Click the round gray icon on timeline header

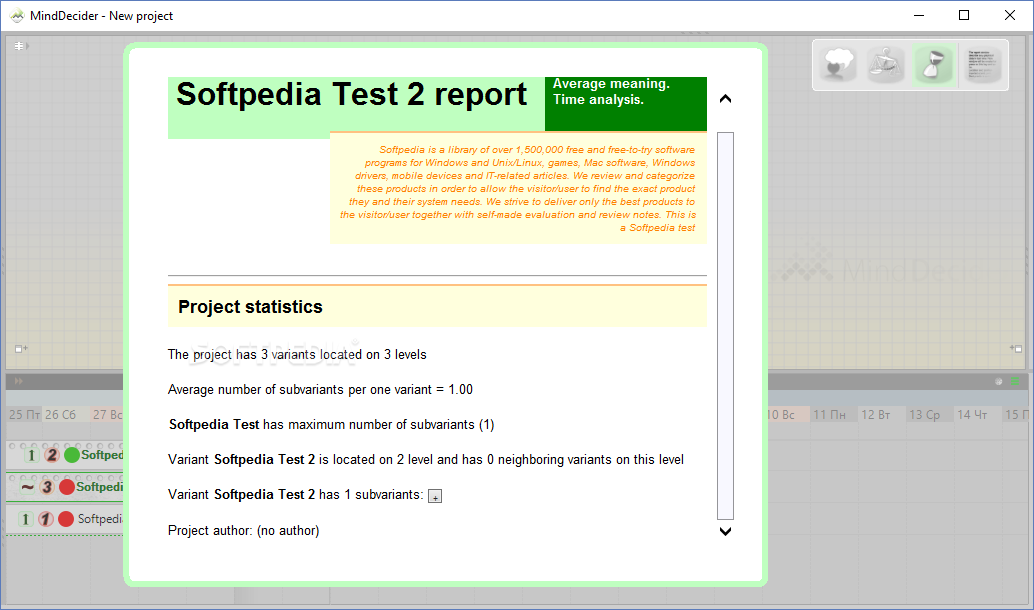click(998, 381)
